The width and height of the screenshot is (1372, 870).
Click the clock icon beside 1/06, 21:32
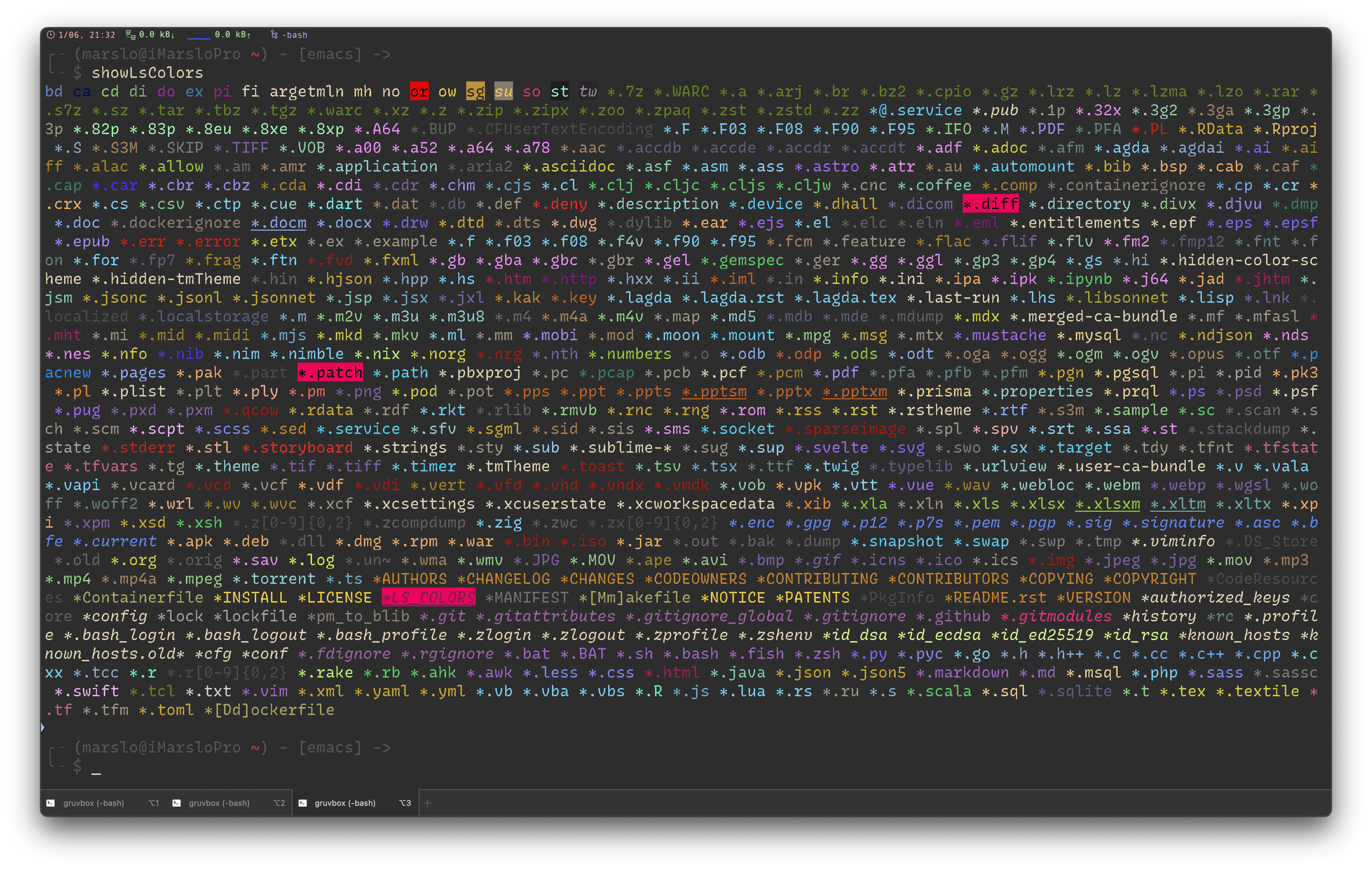(51, 35)
